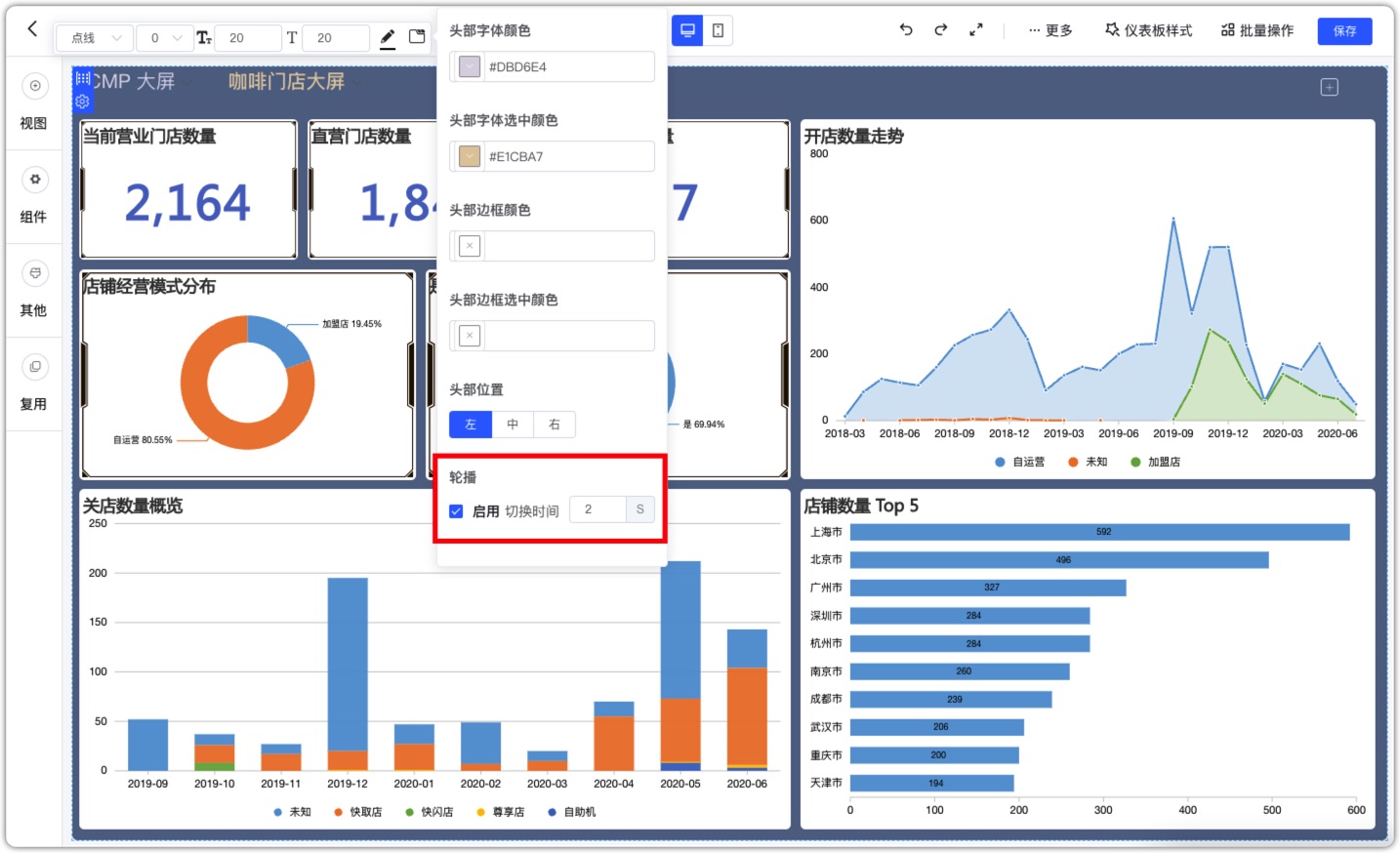Open 仪表板样式 dashboard style

(1148, 30)
